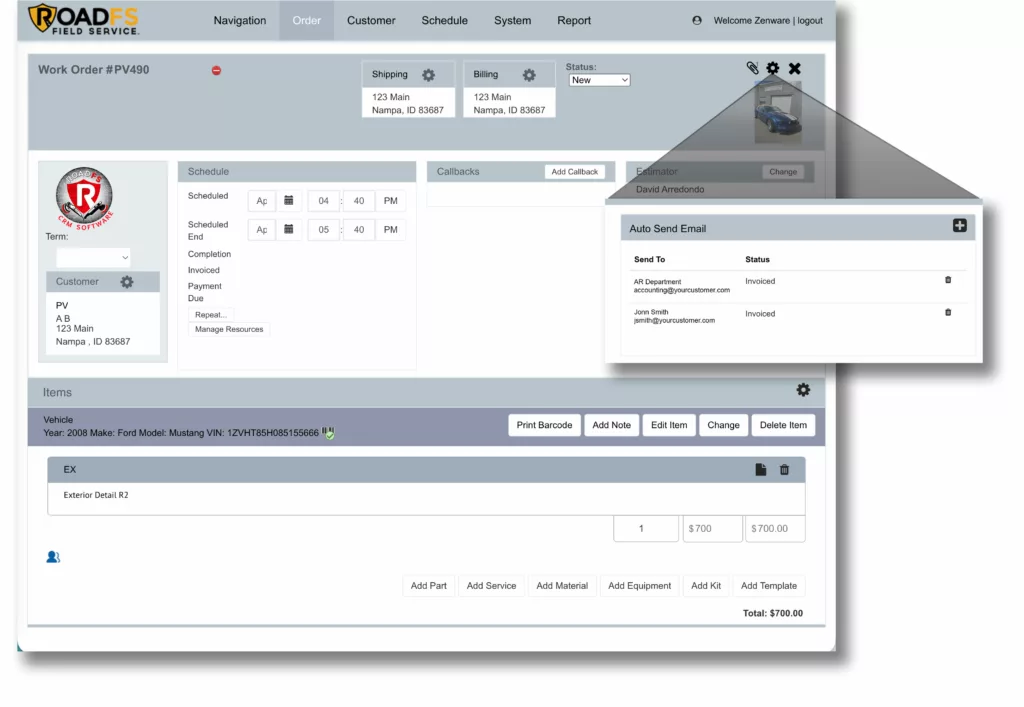Click Scheduled End hour field showing 05

[x=323, y=230]
